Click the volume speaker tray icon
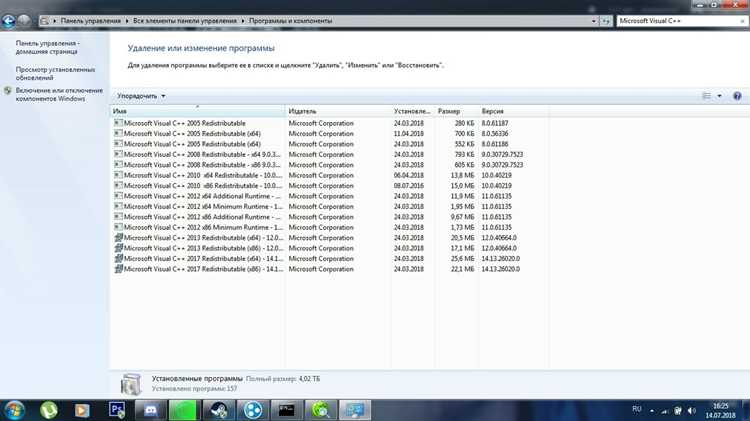750x421 pixels. [x=691, y=410]
